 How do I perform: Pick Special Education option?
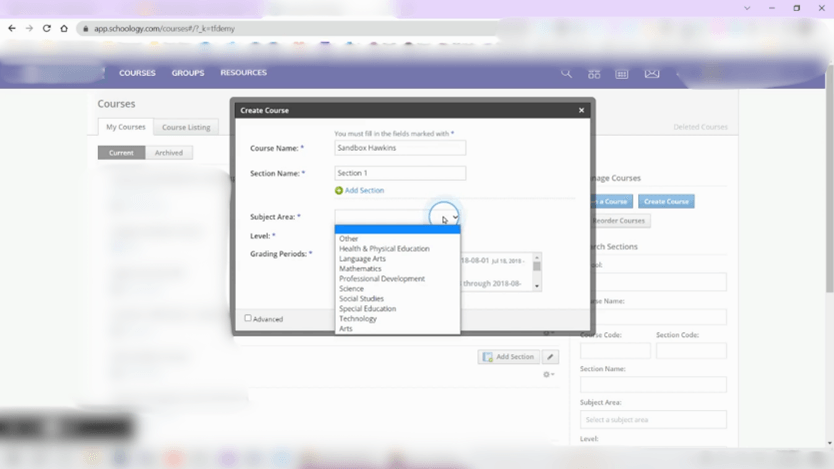point(397,308)
